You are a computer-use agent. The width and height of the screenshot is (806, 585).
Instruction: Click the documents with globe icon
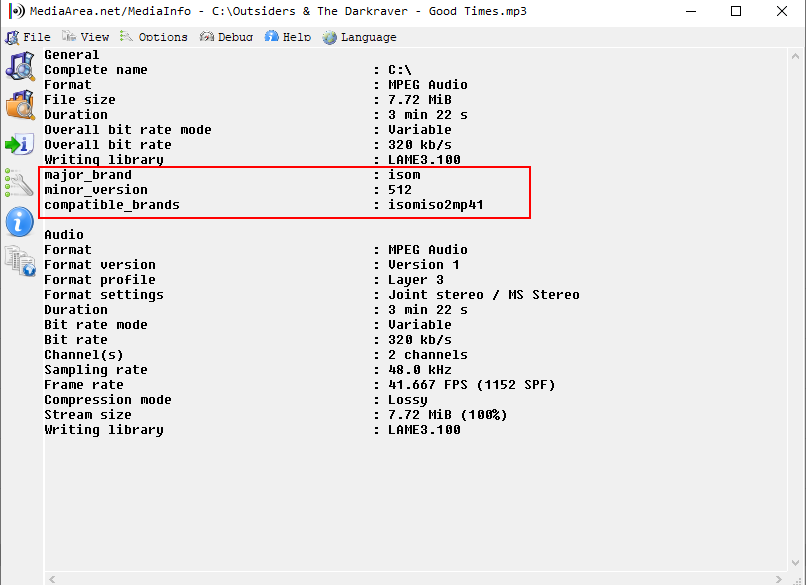(x=20, y=261)
